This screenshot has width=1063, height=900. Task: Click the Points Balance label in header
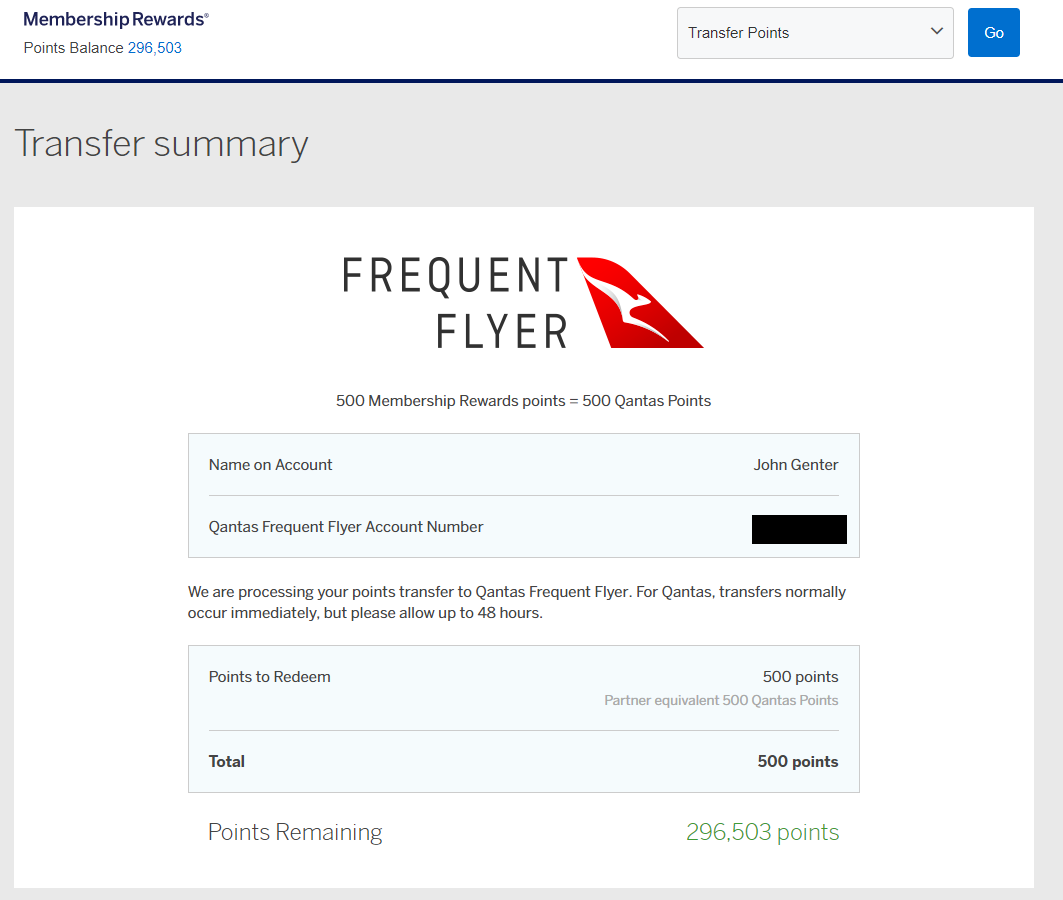tap(74, 48)
